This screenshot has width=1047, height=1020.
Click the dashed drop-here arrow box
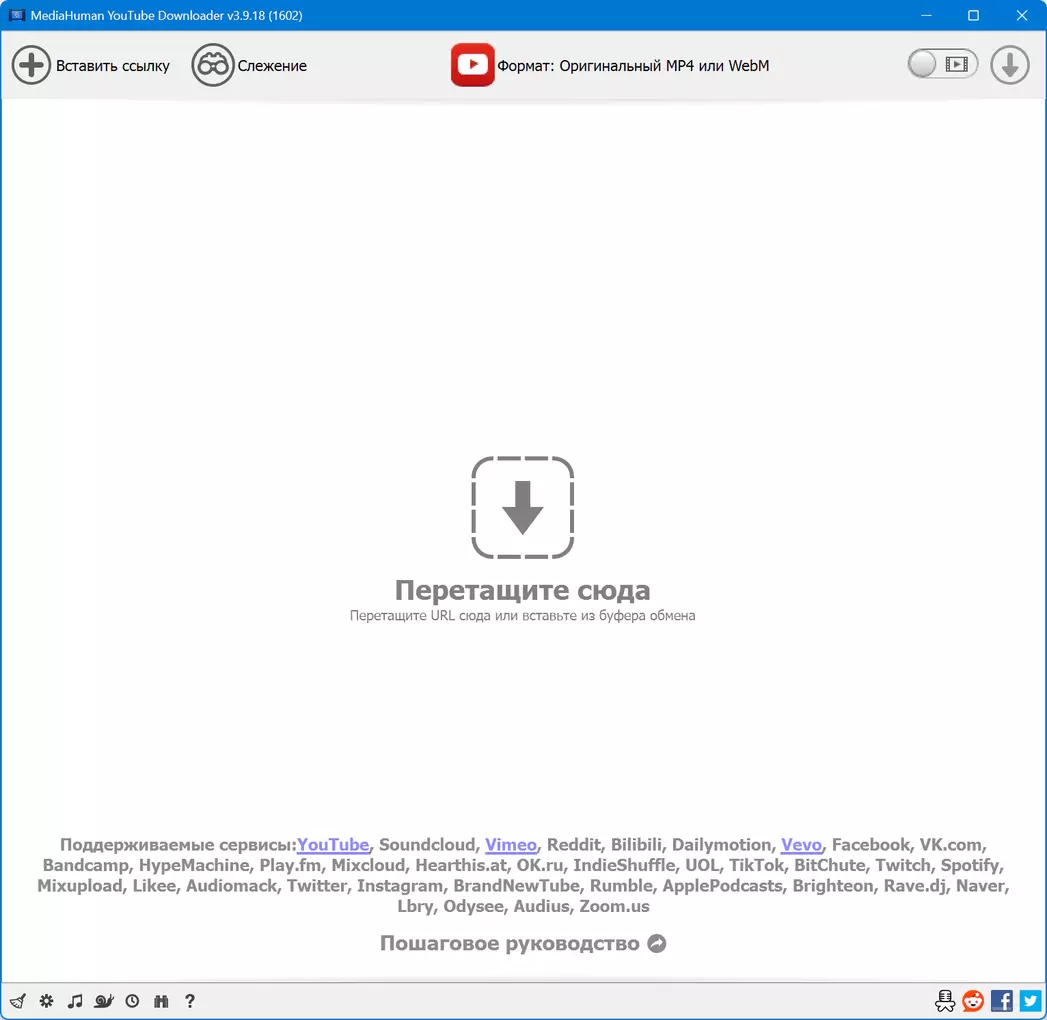coord(522,507)
